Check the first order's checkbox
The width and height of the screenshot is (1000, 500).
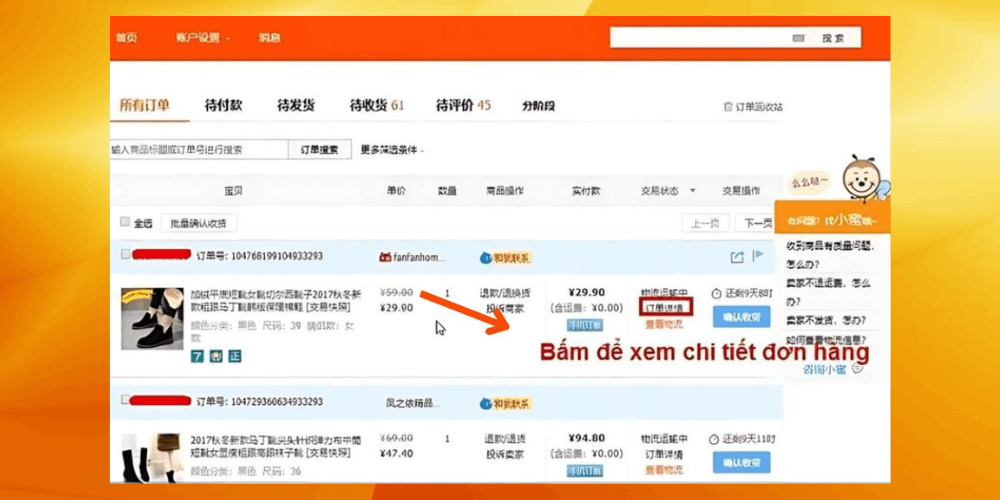[125, 255]
